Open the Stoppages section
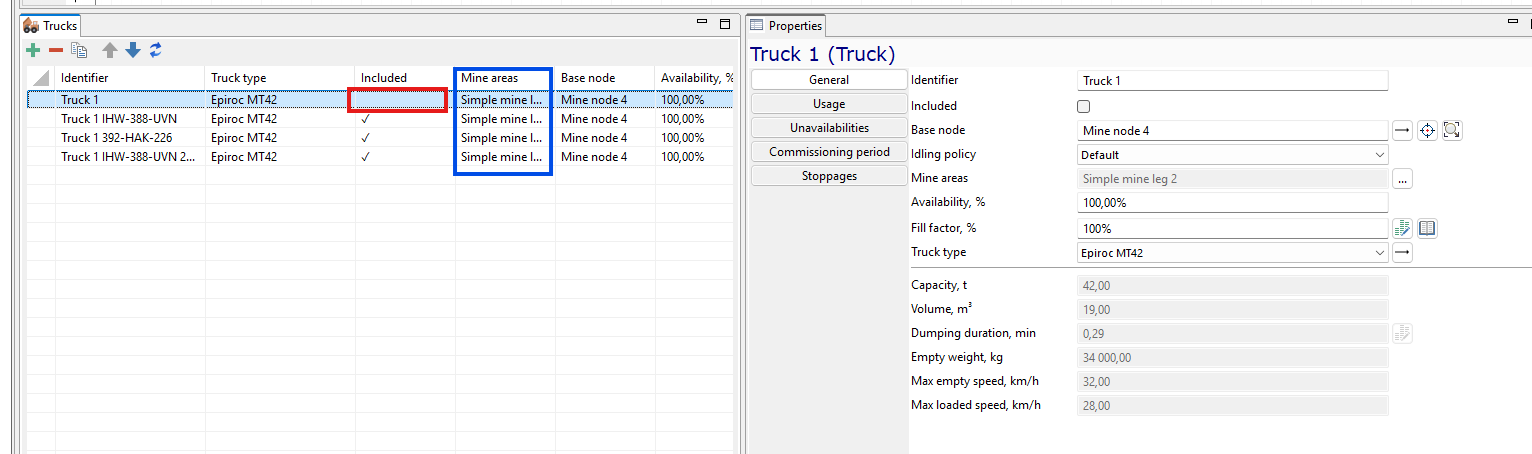 [829, 176]
